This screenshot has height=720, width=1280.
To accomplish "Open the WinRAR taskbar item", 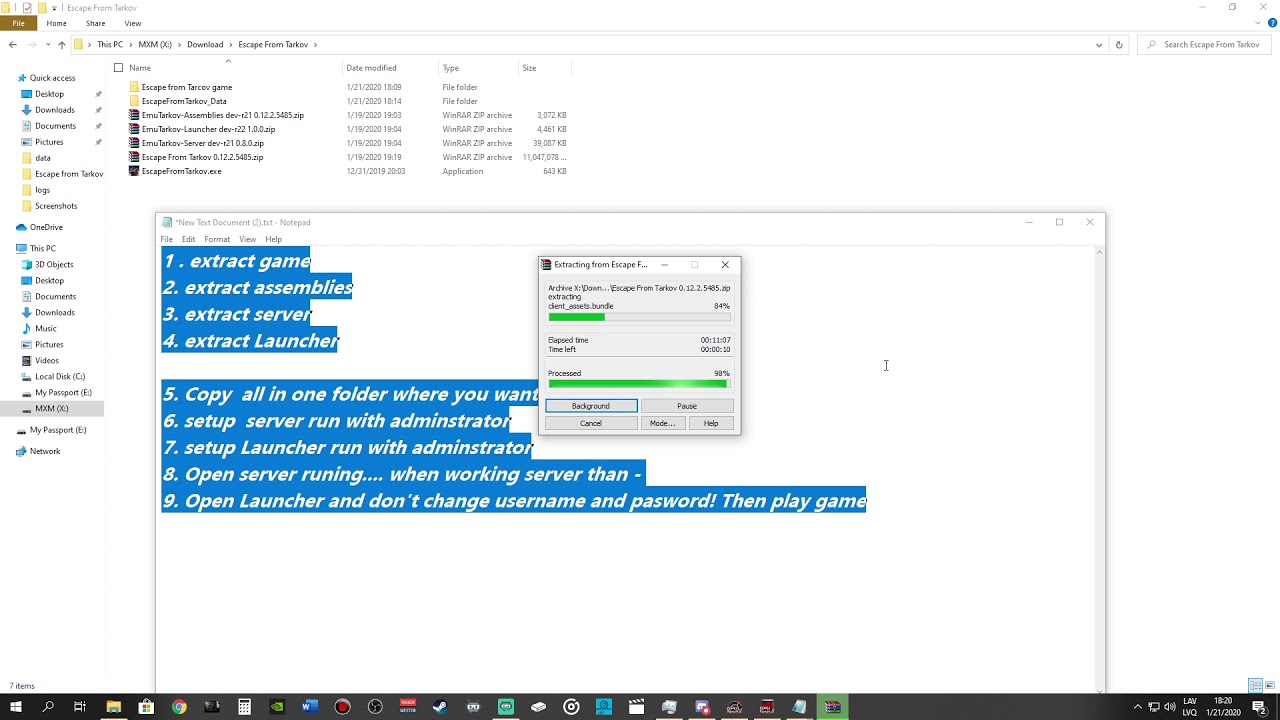I will click(832, 707).
